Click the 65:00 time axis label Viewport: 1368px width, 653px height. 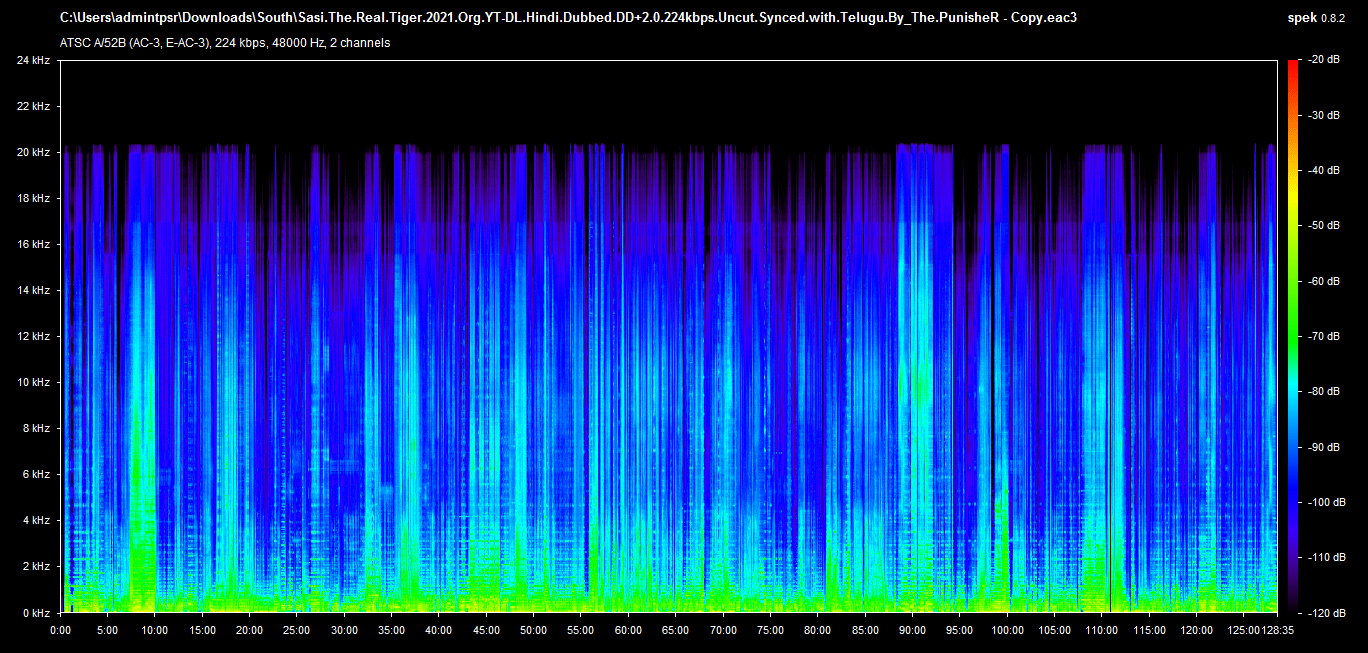pyautogui.click(x=676, y=631)
